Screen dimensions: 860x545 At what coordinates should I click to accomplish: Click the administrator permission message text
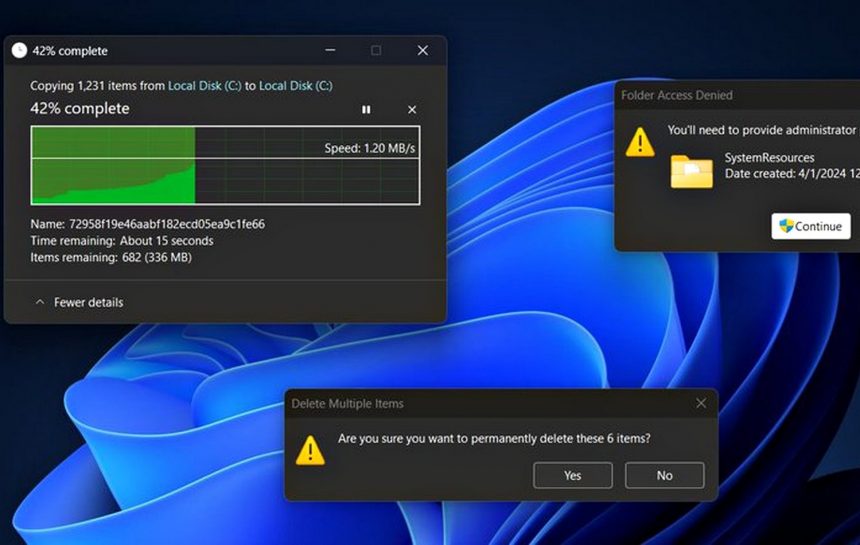point(763,130)
